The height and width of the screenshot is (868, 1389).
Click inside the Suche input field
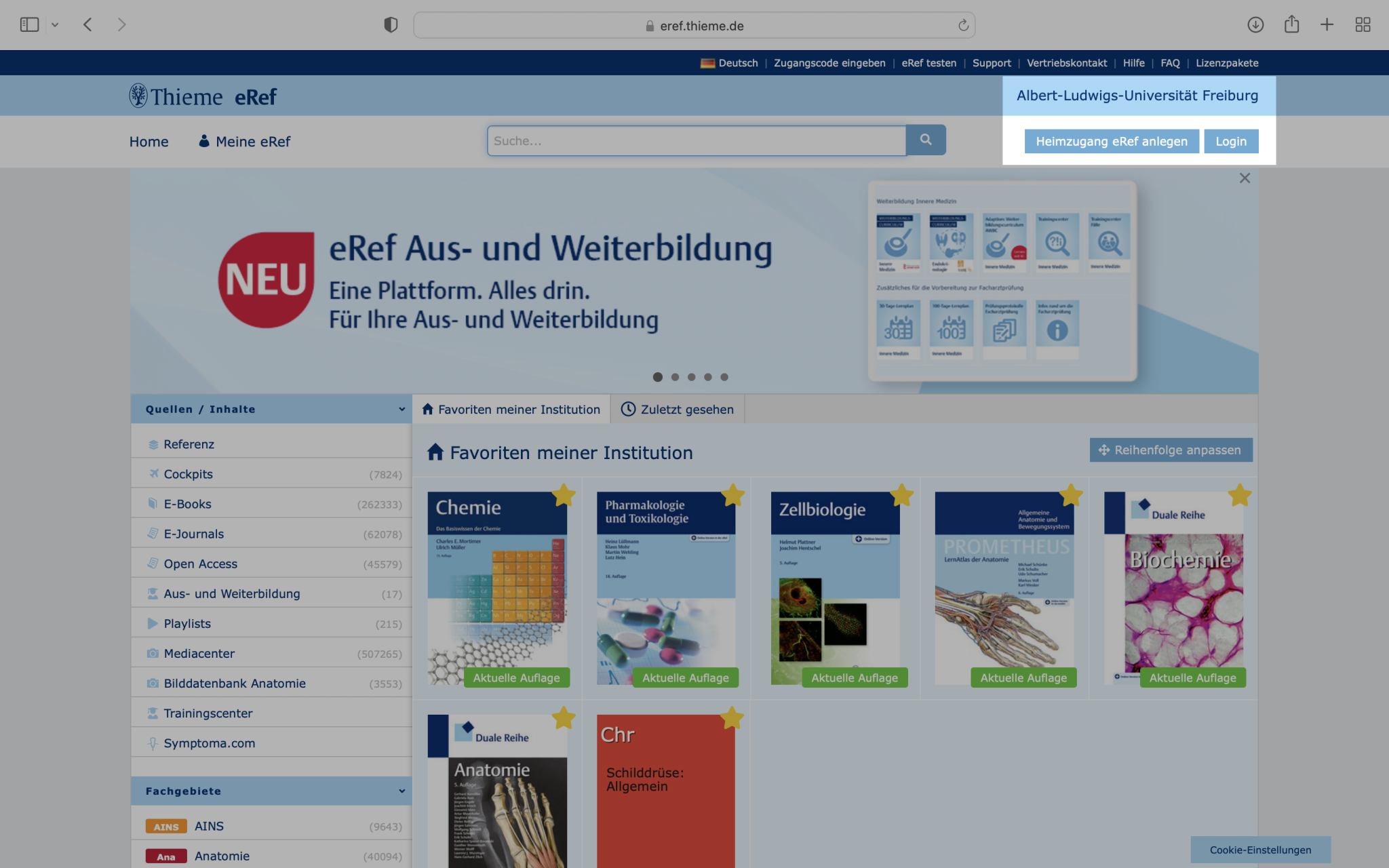point(678,140)
